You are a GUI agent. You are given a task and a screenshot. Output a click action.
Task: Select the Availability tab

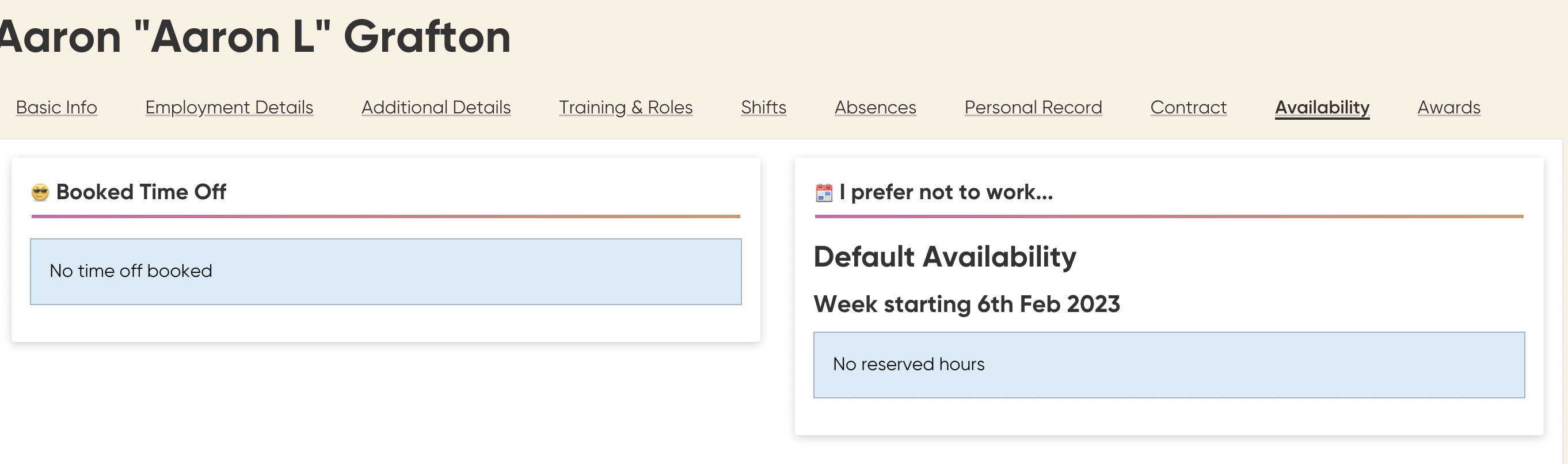1322,107
